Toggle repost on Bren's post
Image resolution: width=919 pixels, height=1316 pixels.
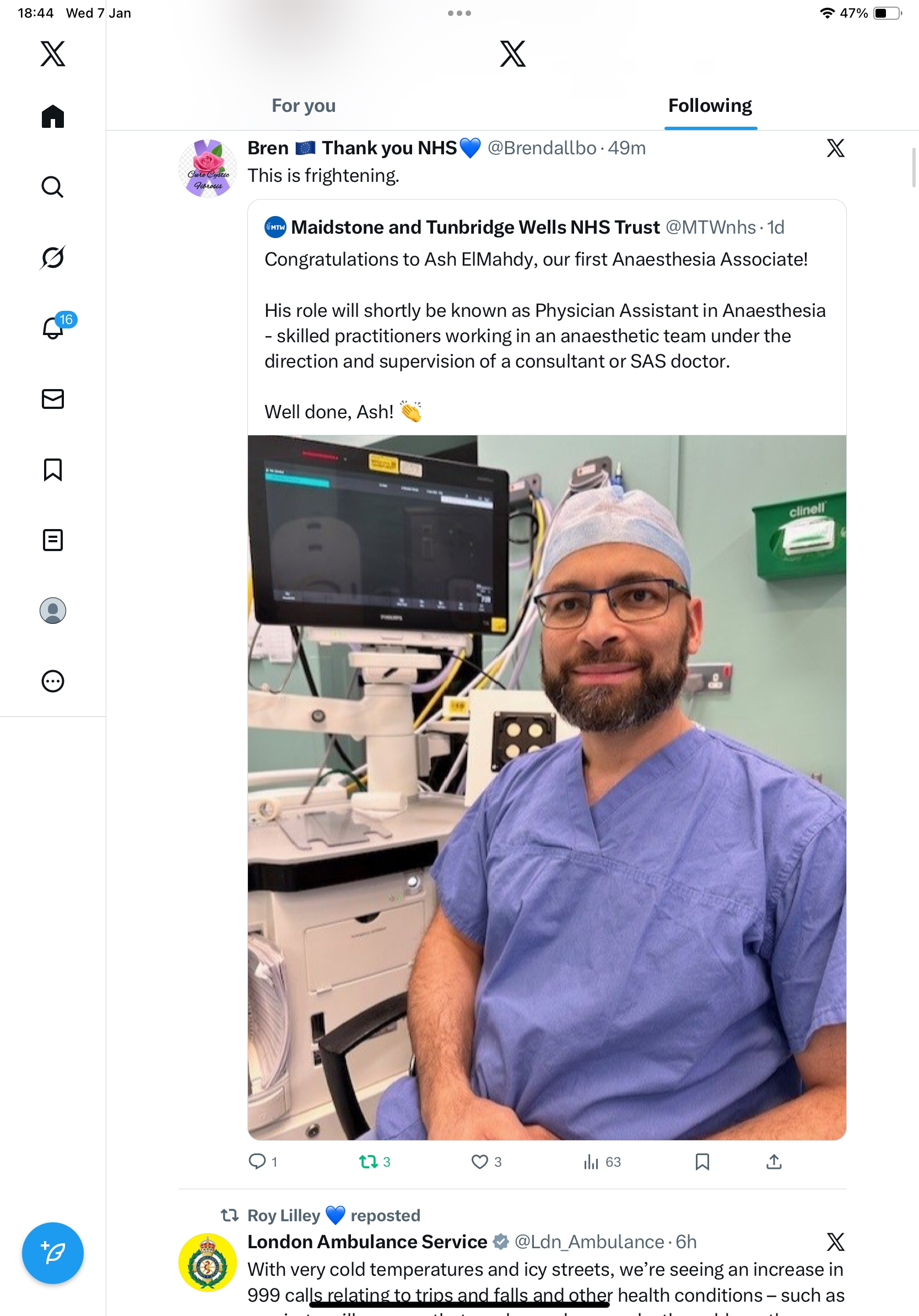369,1162
